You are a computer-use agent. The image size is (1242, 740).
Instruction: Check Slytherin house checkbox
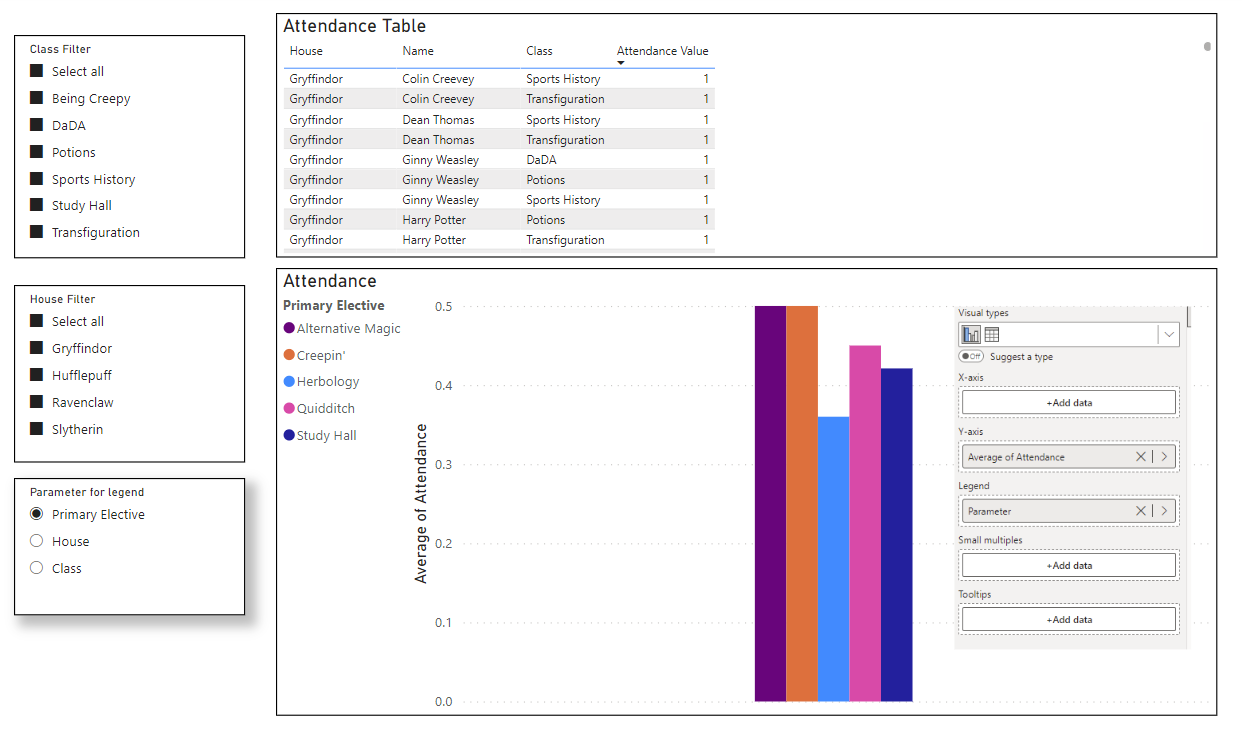[37, 429]
